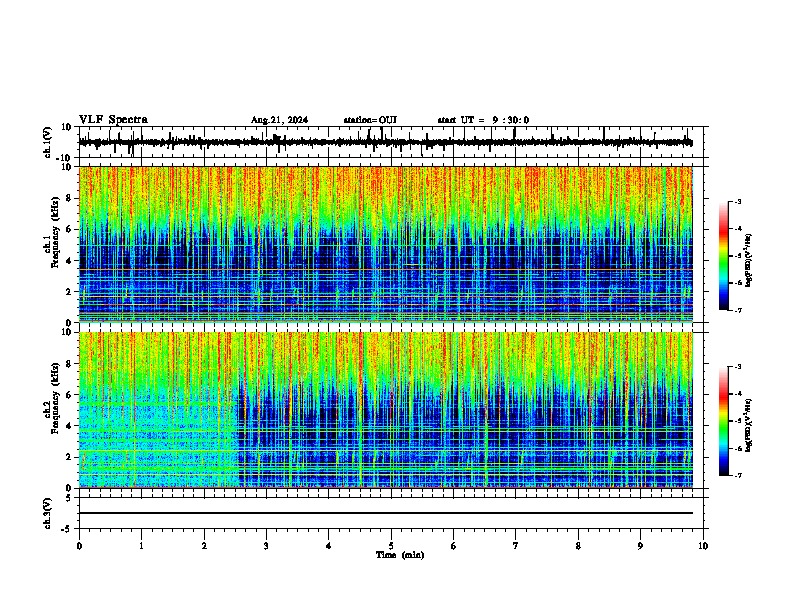Click the flat ch.3 voltage line
Viewport: 792px width, 612px height.
[x=386, y=513]
